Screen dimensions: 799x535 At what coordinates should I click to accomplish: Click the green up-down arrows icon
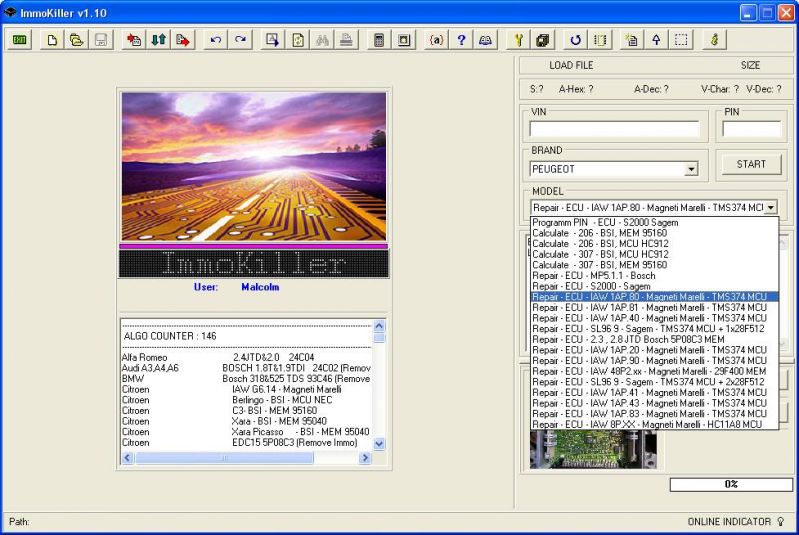[x=158, y=40]
